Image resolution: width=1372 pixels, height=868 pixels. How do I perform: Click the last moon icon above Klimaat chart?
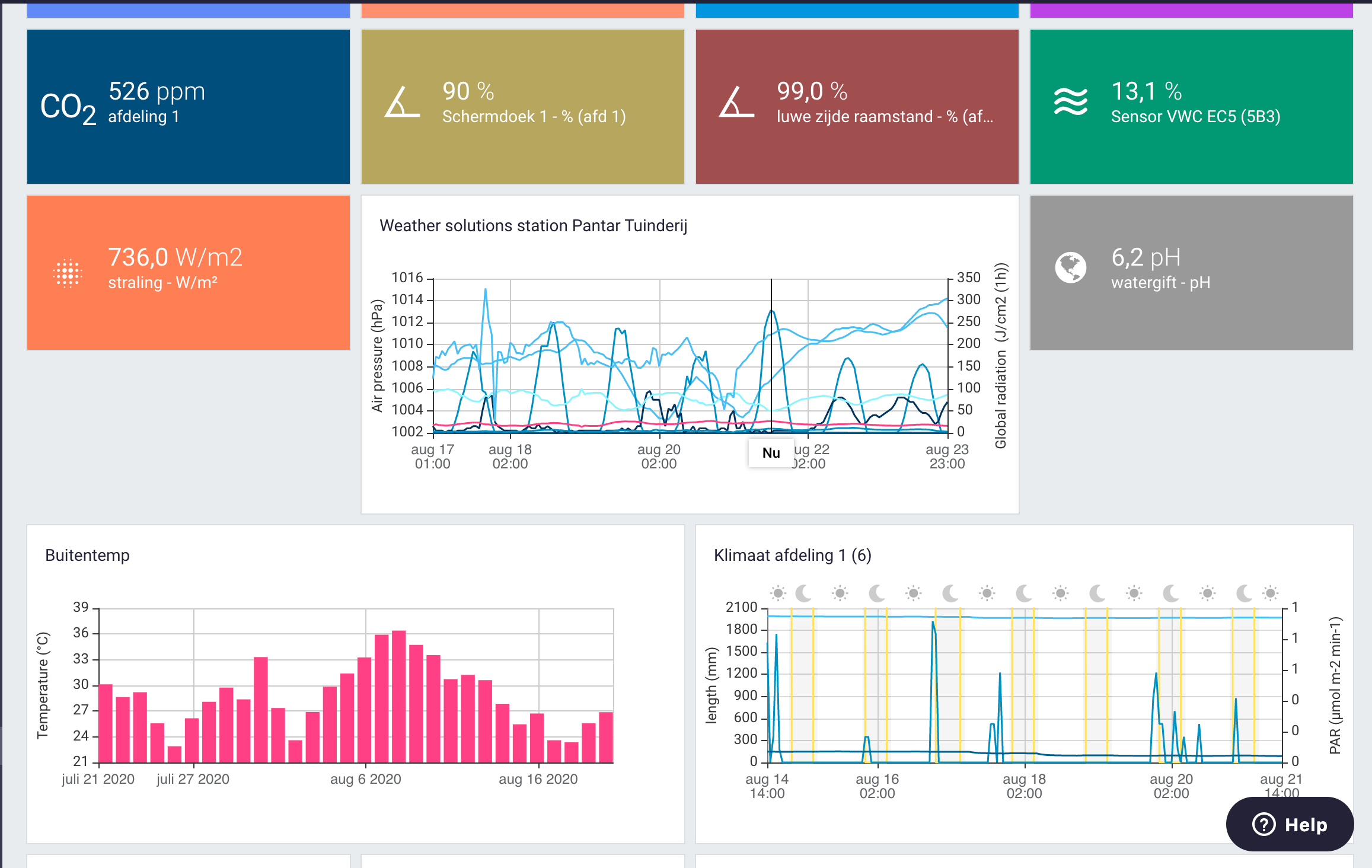pos(1245,593)
